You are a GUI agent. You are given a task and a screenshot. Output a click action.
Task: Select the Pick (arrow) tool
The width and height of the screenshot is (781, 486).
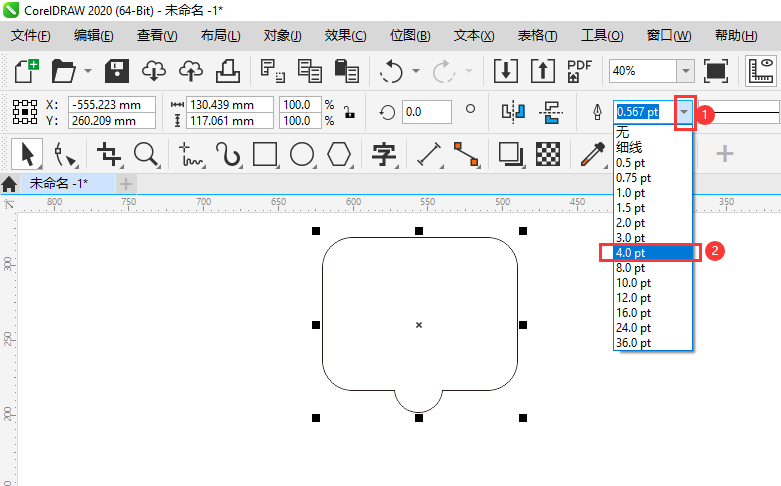click(x=27, y=154)
